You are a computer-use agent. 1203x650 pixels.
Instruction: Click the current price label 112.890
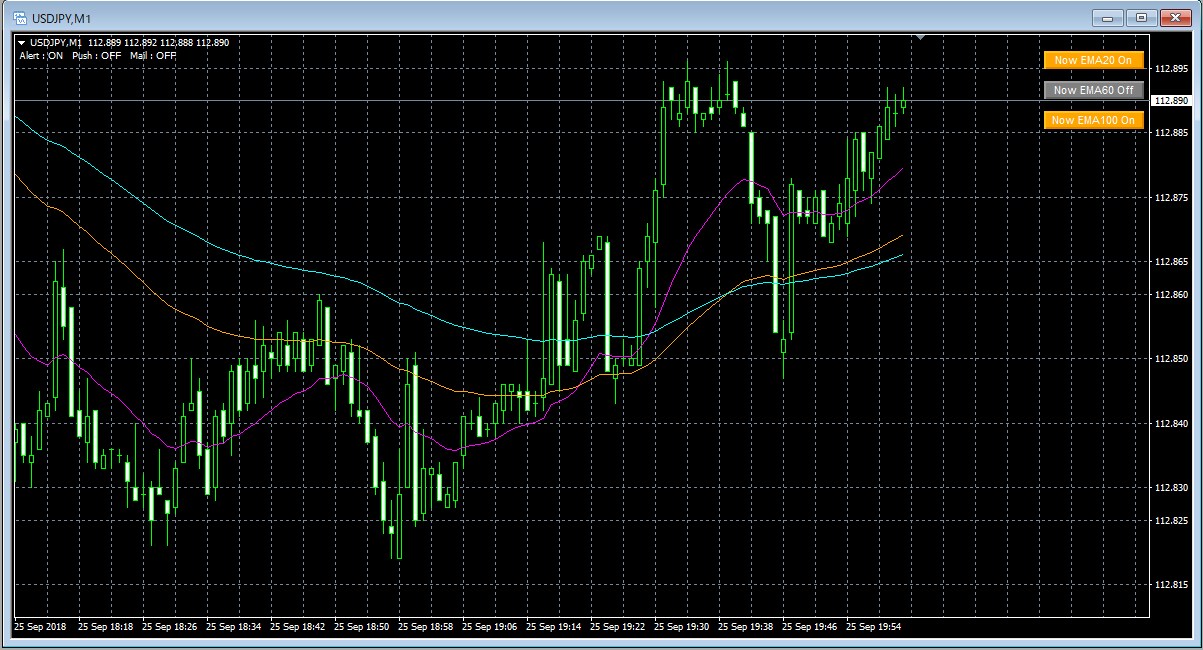1171,101
